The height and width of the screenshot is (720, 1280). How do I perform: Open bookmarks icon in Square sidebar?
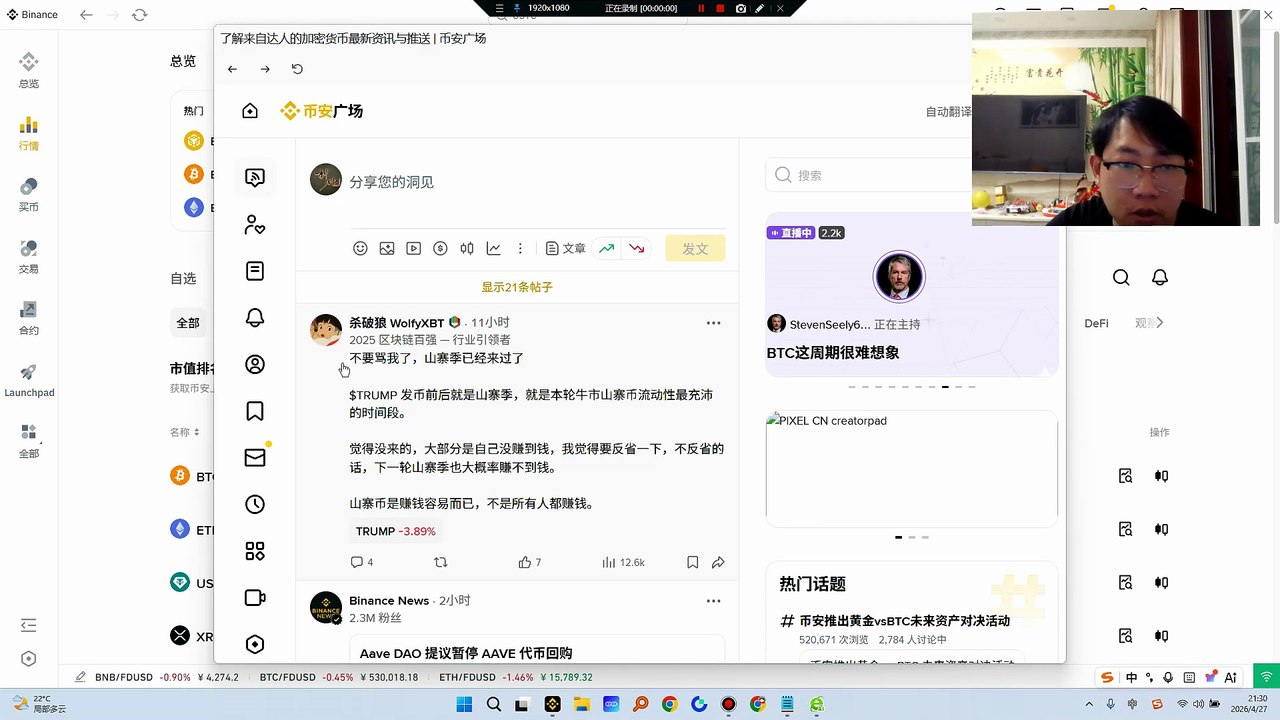255,411
